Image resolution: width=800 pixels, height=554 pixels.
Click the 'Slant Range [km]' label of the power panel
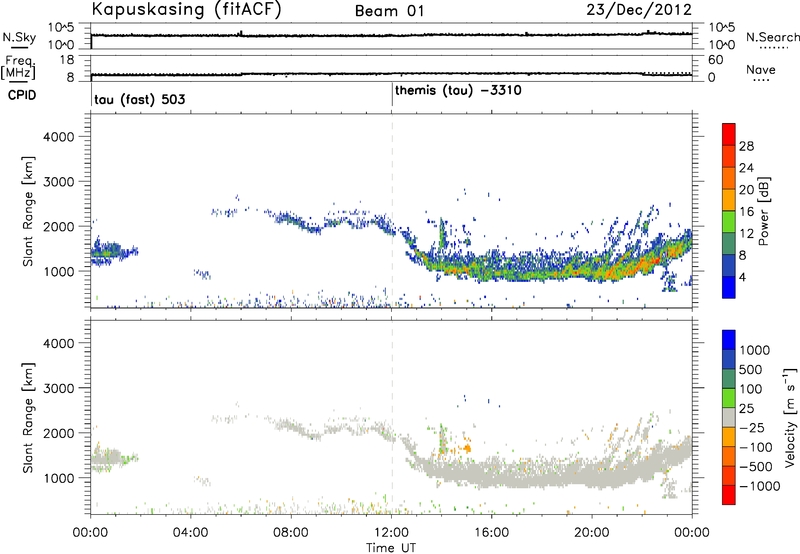28,211
